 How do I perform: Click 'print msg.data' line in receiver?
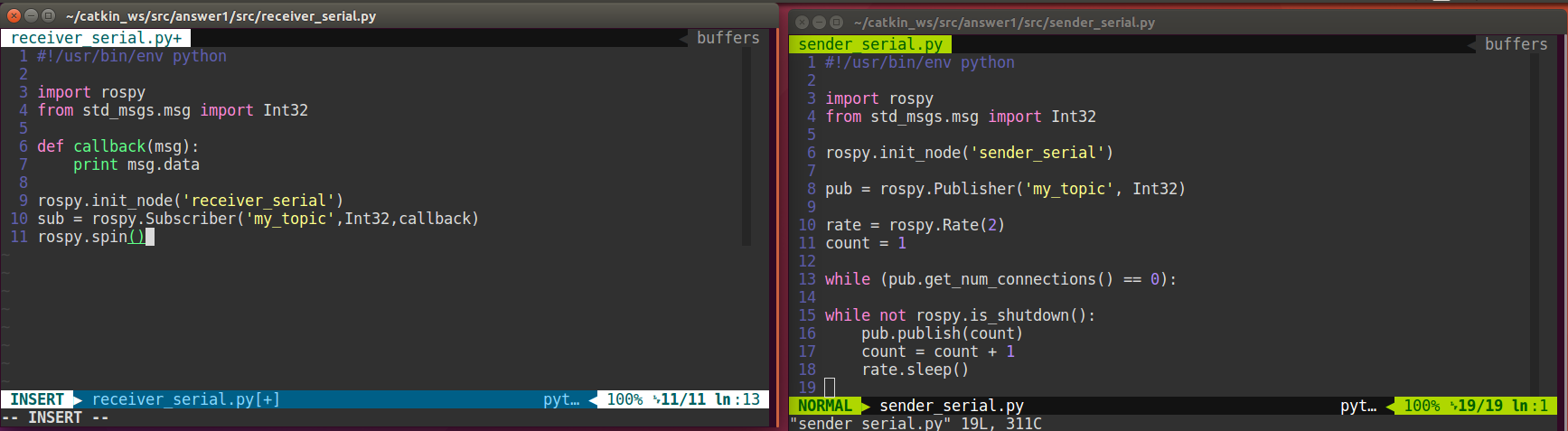[x=136, y=164]
